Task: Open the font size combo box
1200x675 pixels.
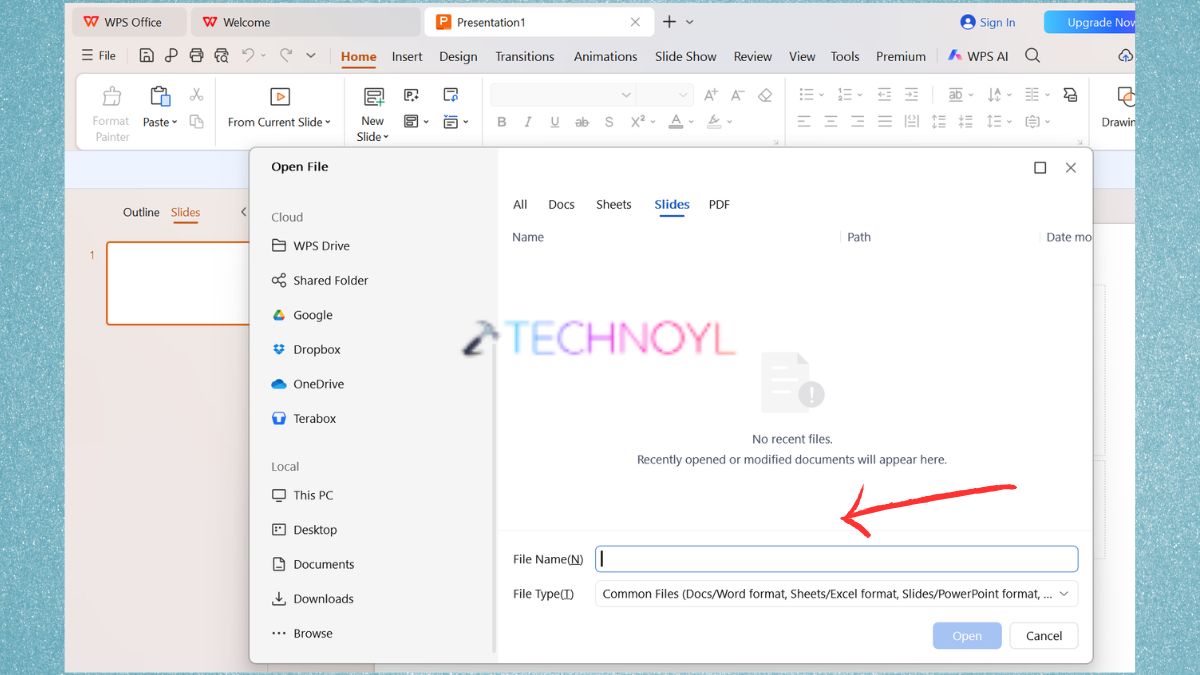Action: click(x=664, y=95)
